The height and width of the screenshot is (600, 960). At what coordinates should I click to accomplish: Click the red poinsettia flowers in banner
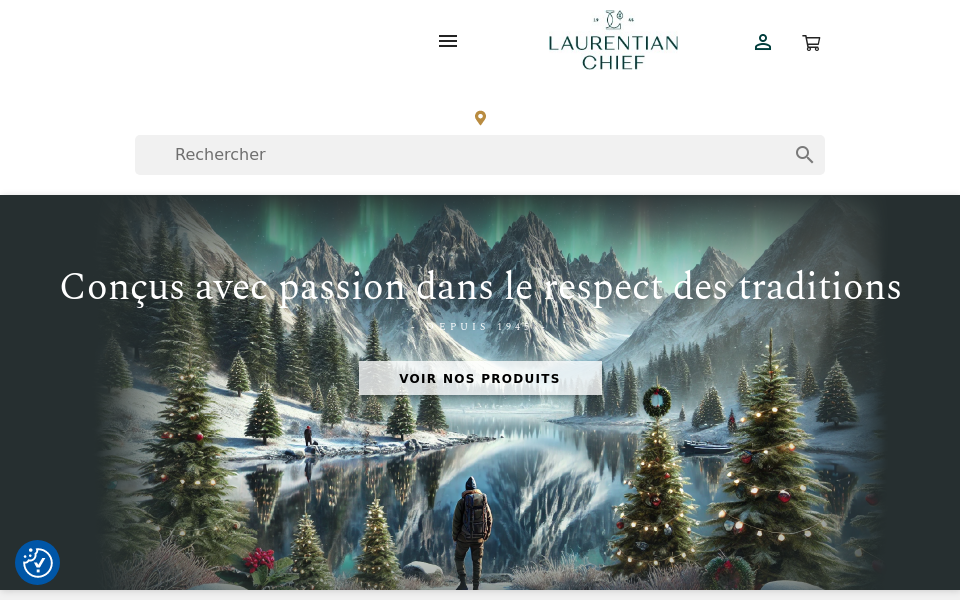coord(260,559)
